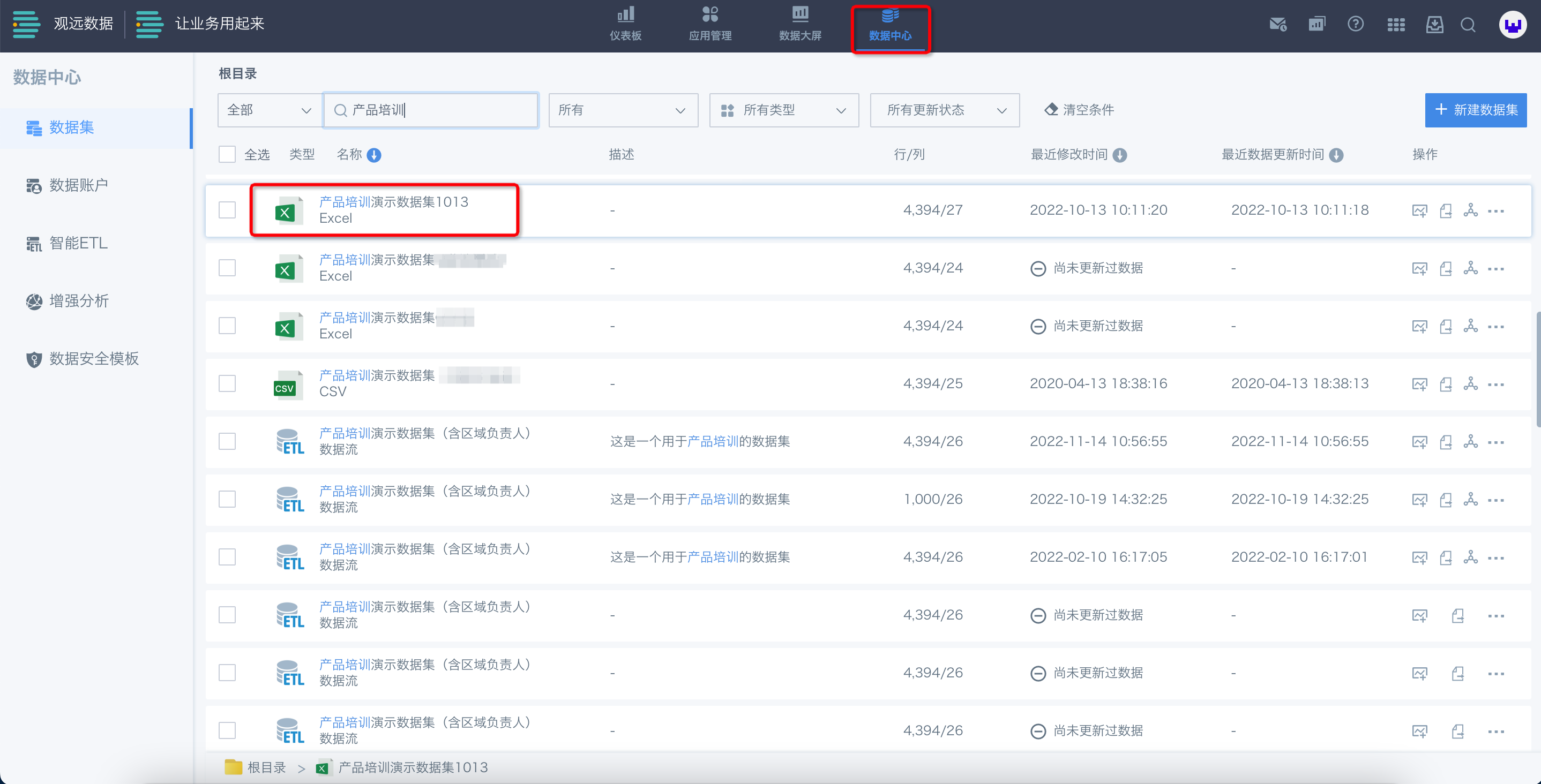Open the 所有类型 type filter dropdown

click(784, 110)
